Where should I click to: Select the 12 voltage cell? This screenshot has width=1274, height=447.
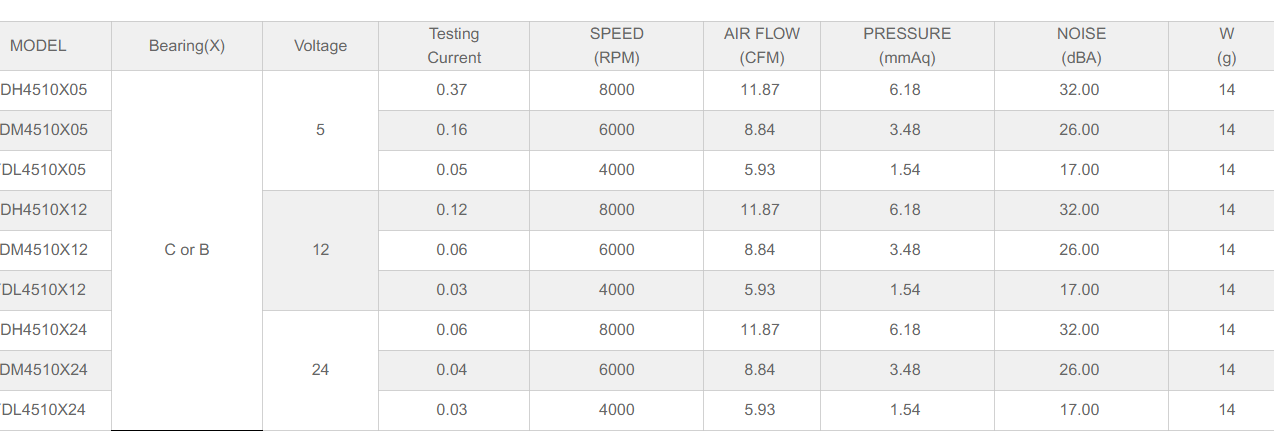tap(320, 250)
